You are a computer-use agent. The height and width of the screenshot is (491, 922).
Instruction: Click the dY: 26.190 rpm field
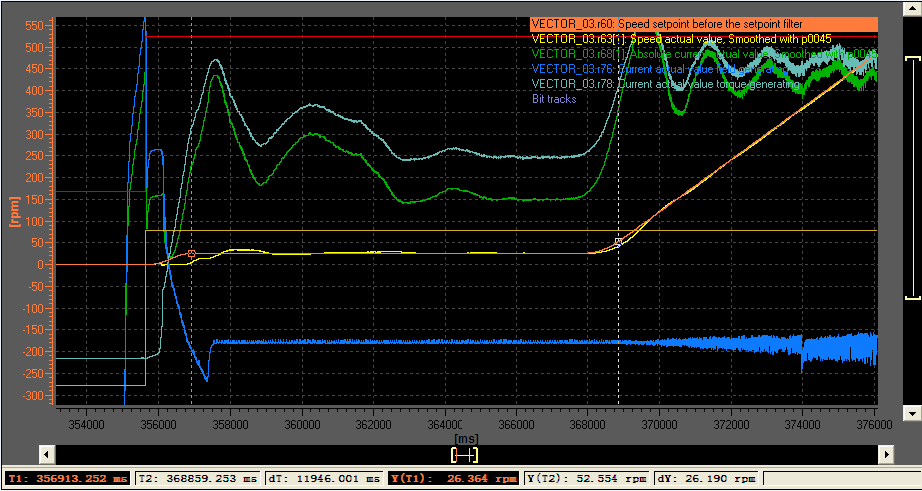(704, 478)
